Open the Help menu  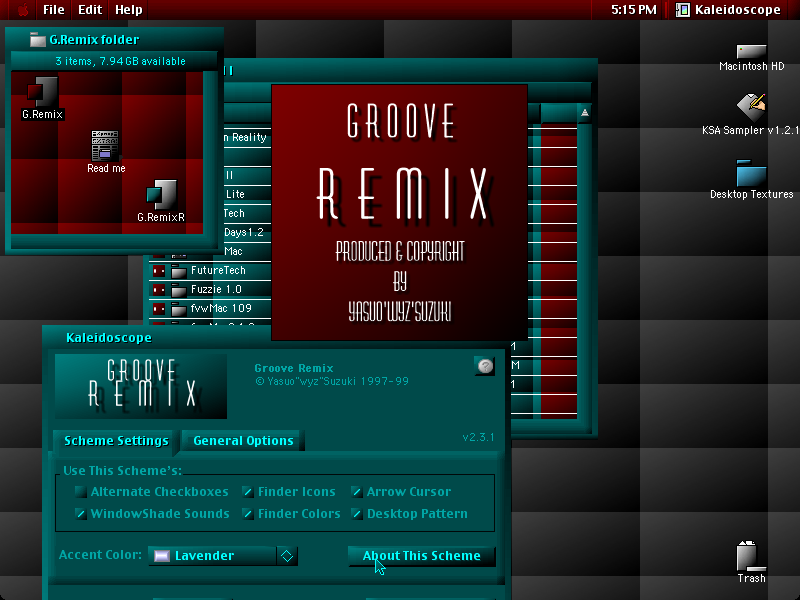point(129,10)
